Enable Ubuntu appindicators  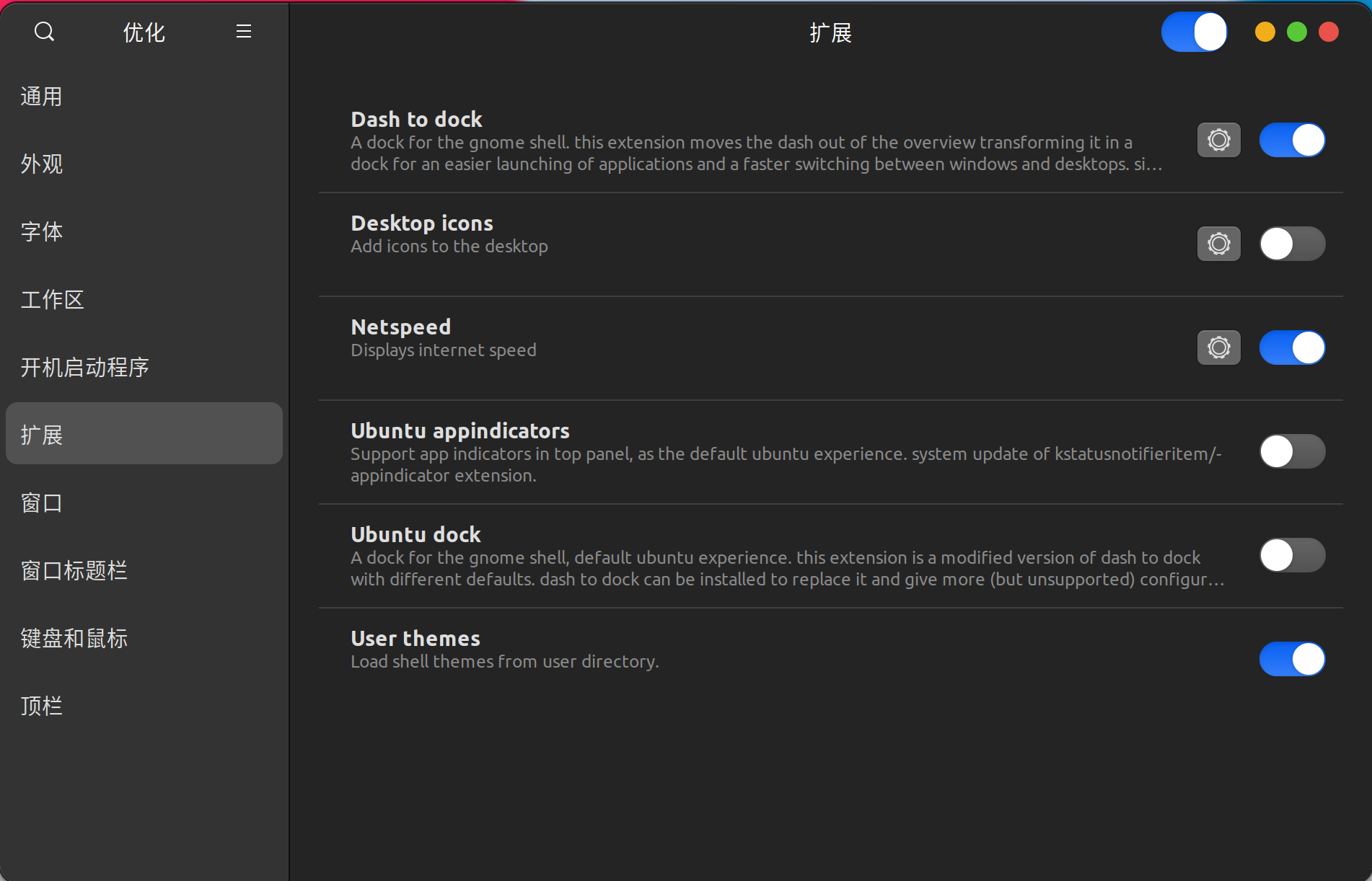pyautogui.click(x=1292, y=451)
